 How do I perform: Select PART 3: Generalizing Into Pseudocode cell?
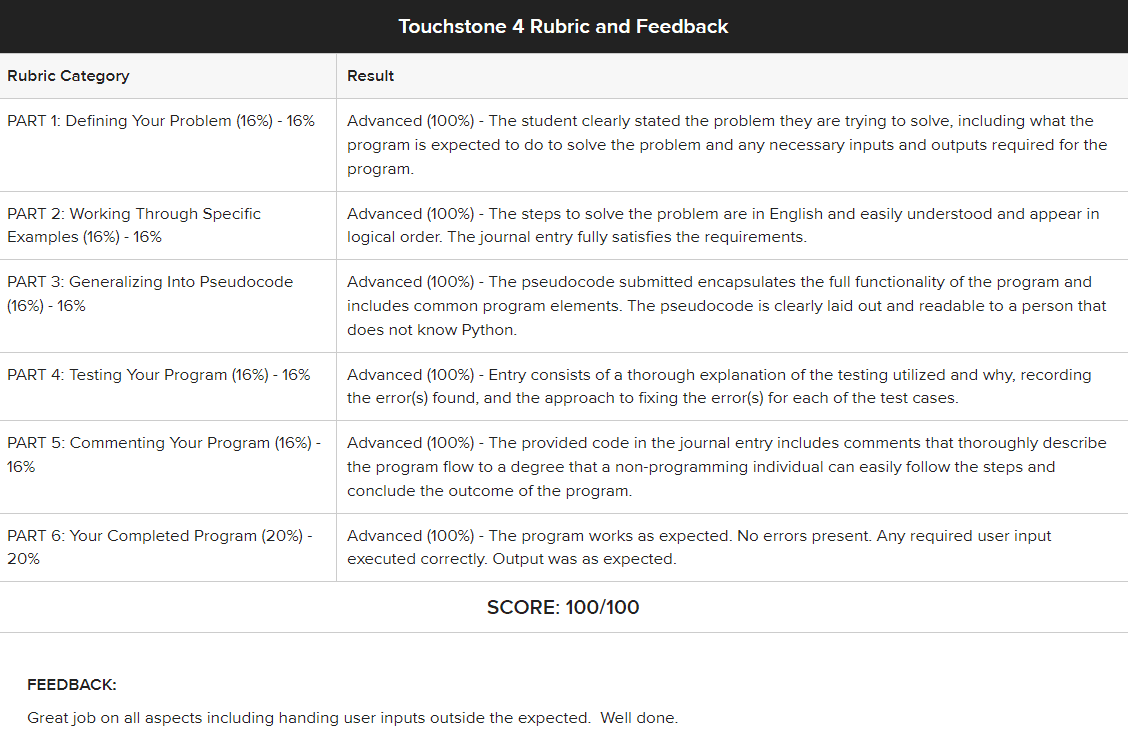coord(150,294)
